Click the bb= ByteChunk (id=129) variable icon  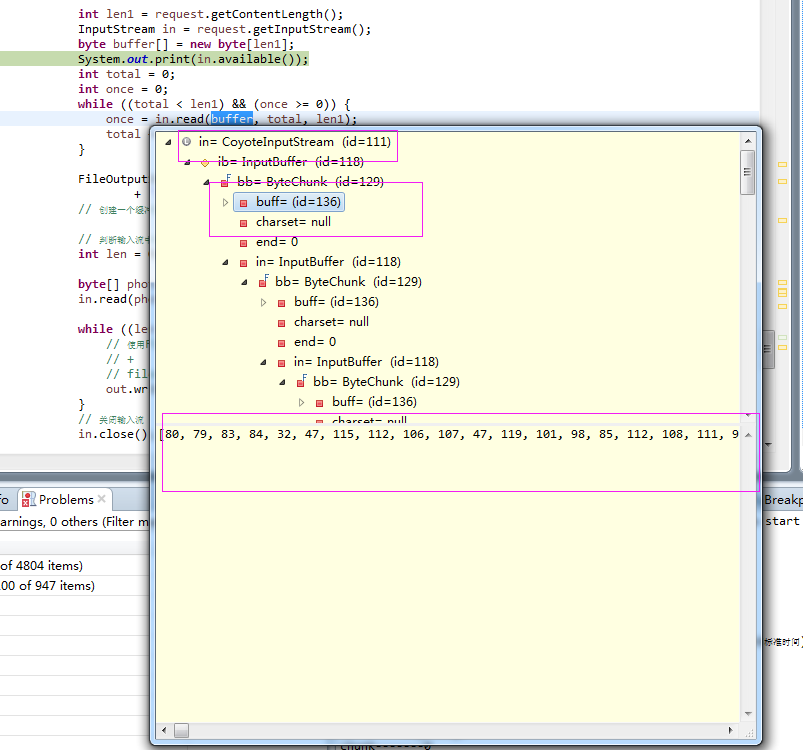point(226,182)
